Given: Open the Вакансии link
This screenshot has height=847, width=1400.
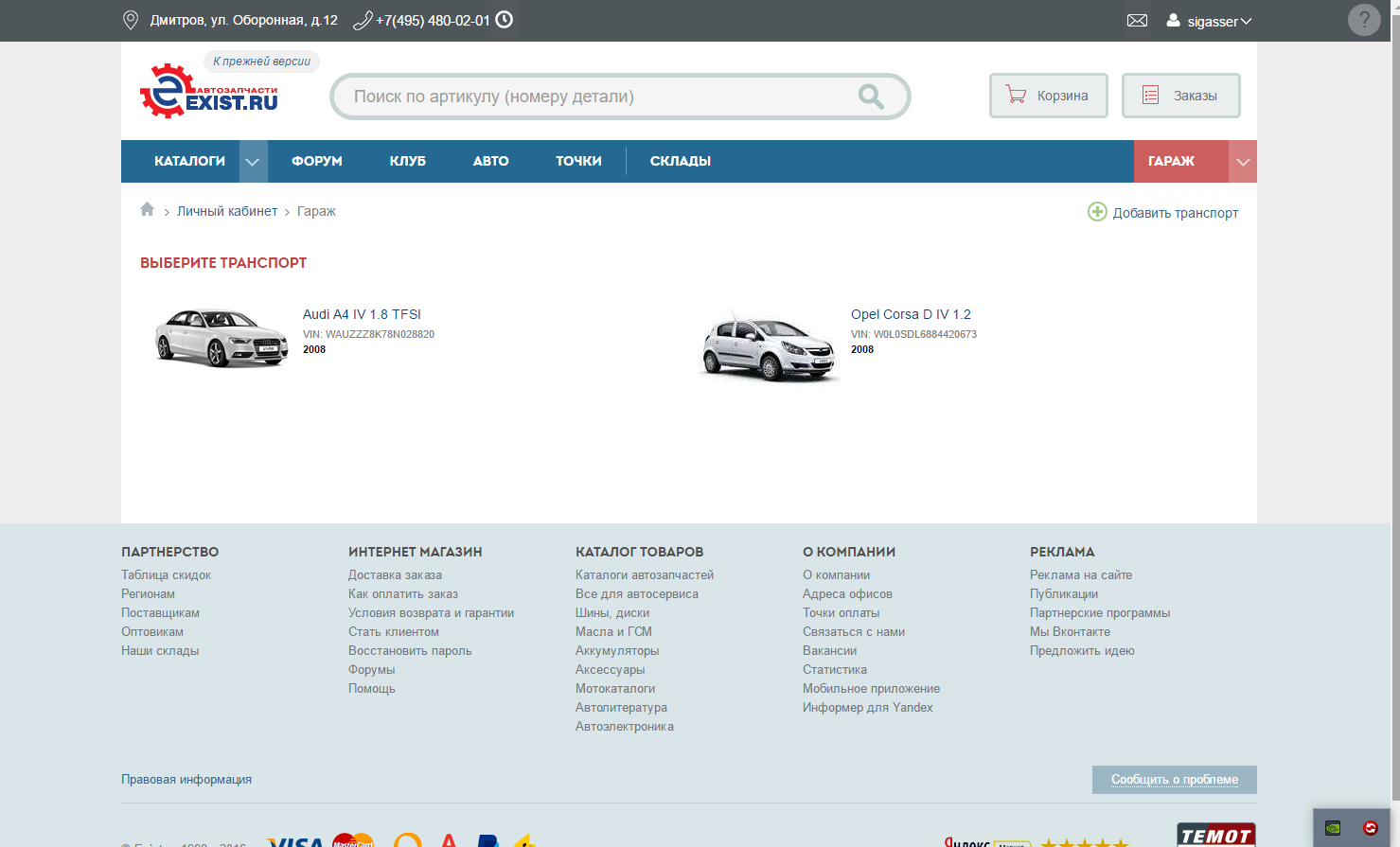Looking at the screenshot, I should pos(829,650).
